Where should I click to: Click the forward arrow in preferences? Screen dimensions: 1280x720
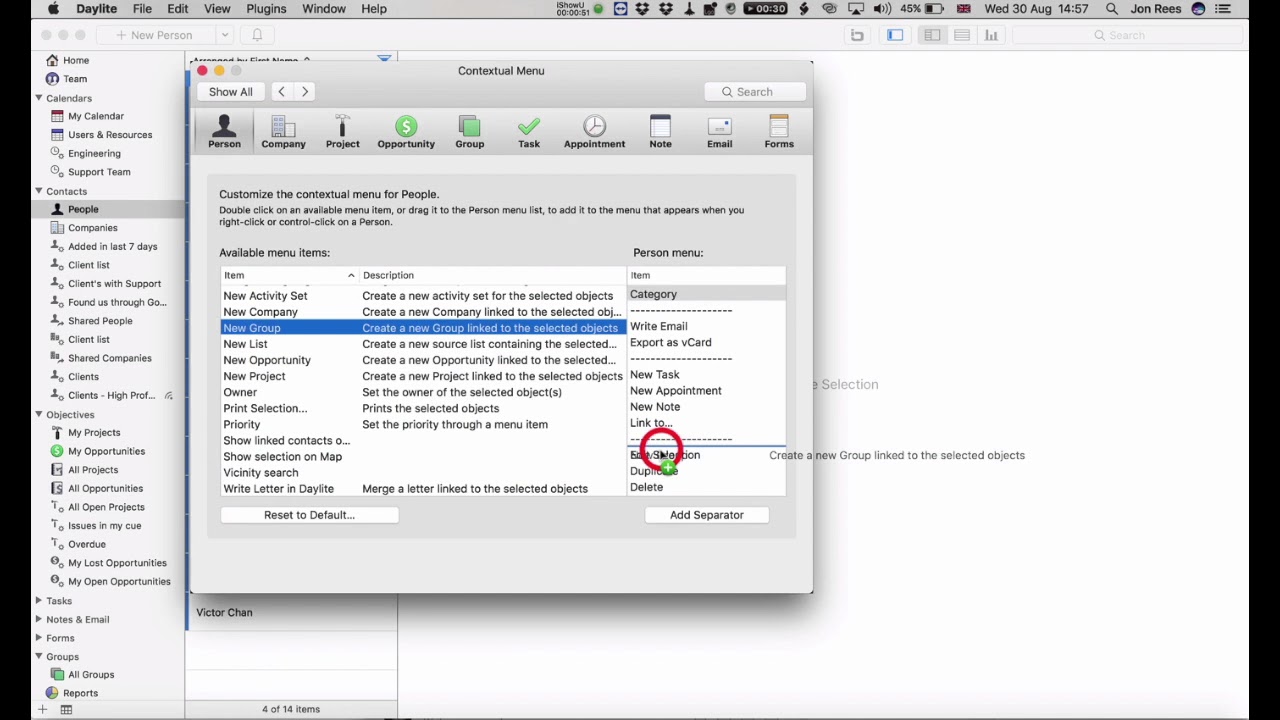point(305,92)
